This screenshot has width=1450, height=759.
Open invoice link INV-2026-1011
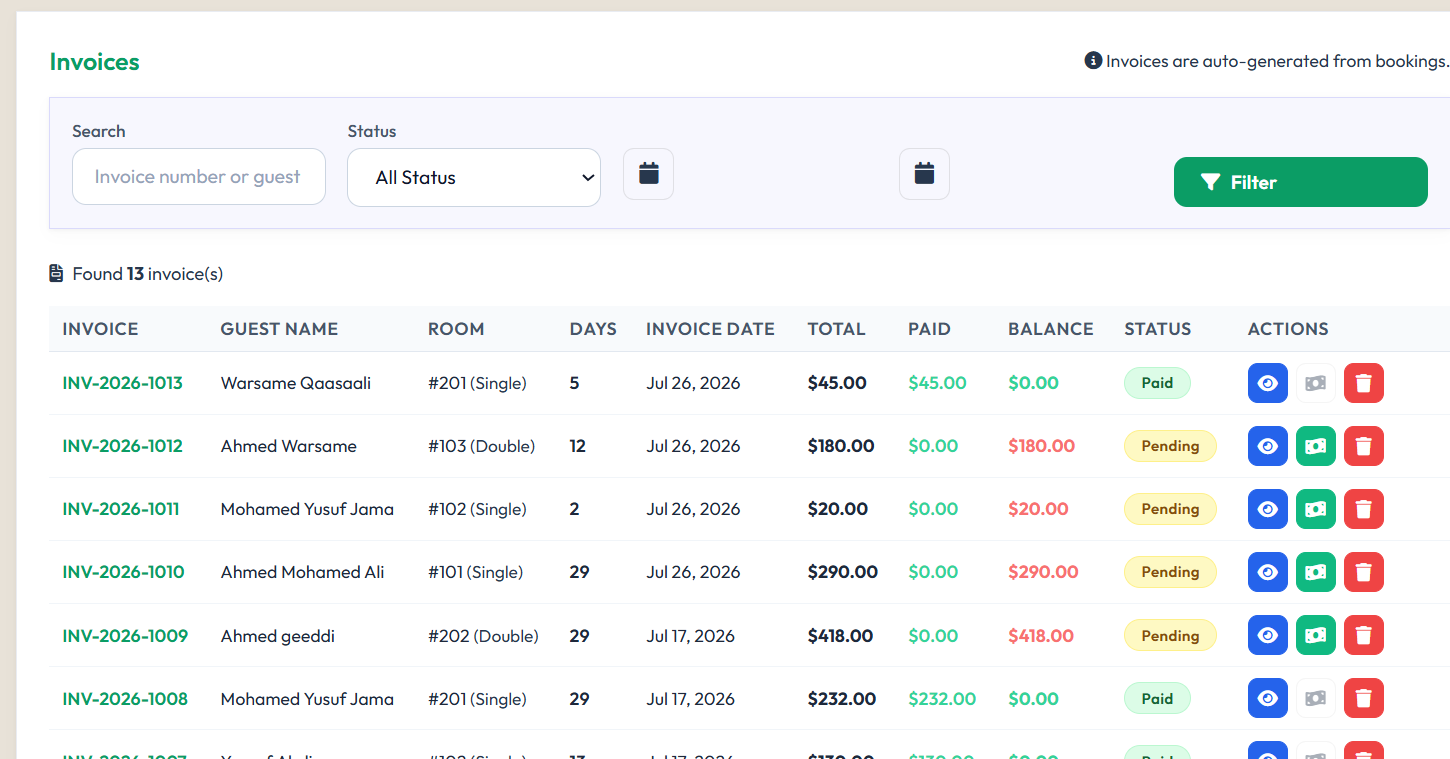[121, 509]
